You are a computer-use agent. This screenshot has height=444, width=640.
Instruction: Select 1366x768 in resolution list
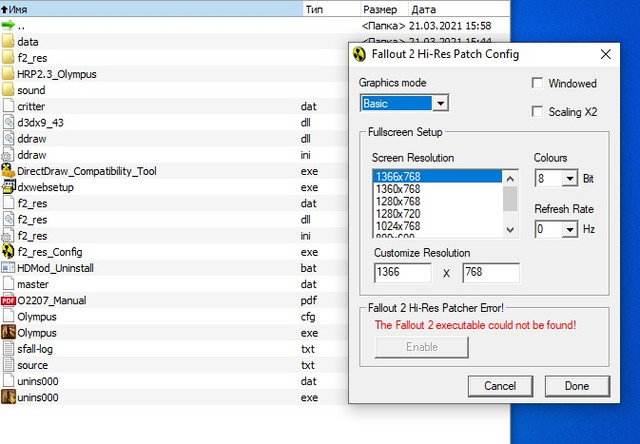tap(438, 176)
